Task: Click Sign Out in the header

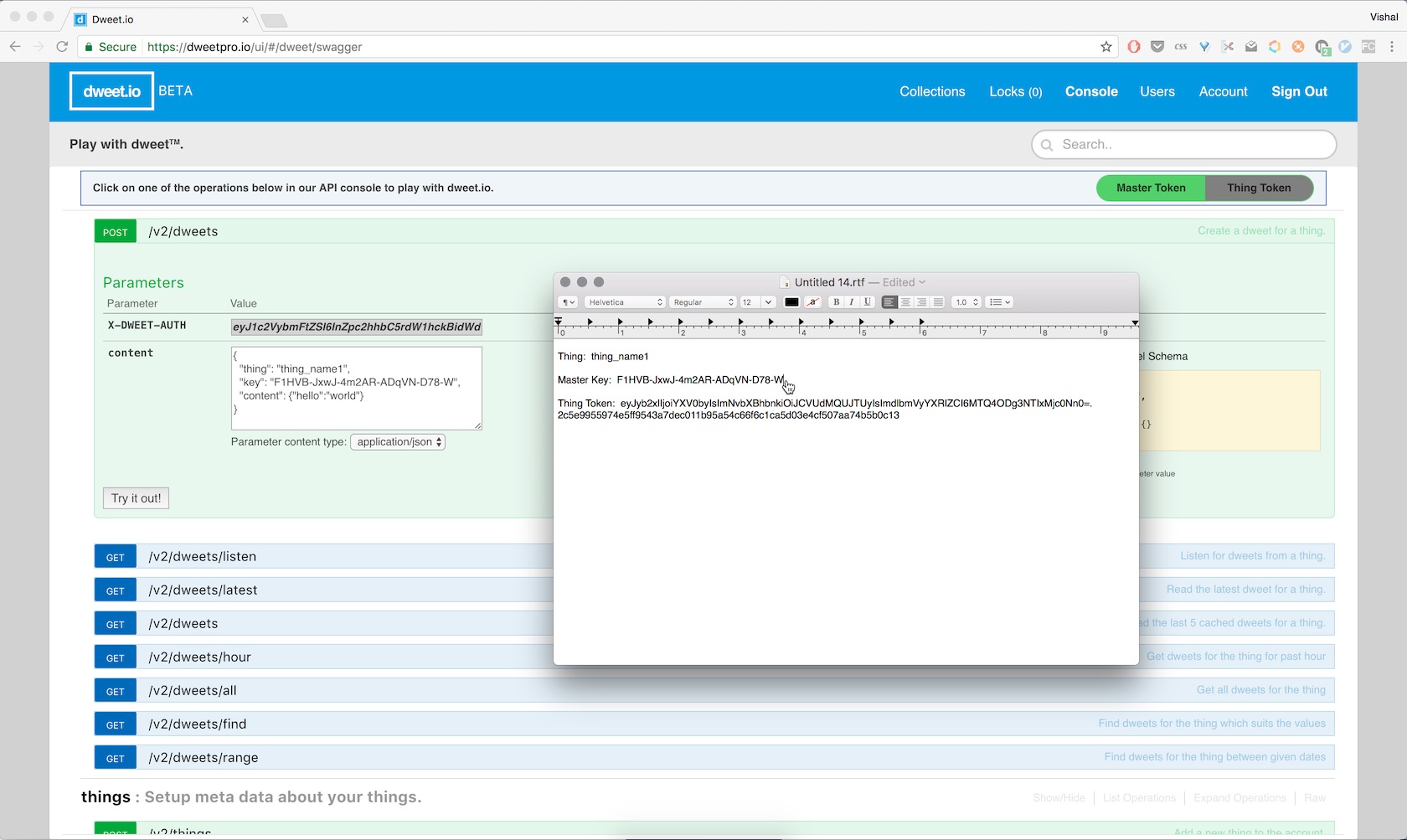Action: [x=1299, y=91]
